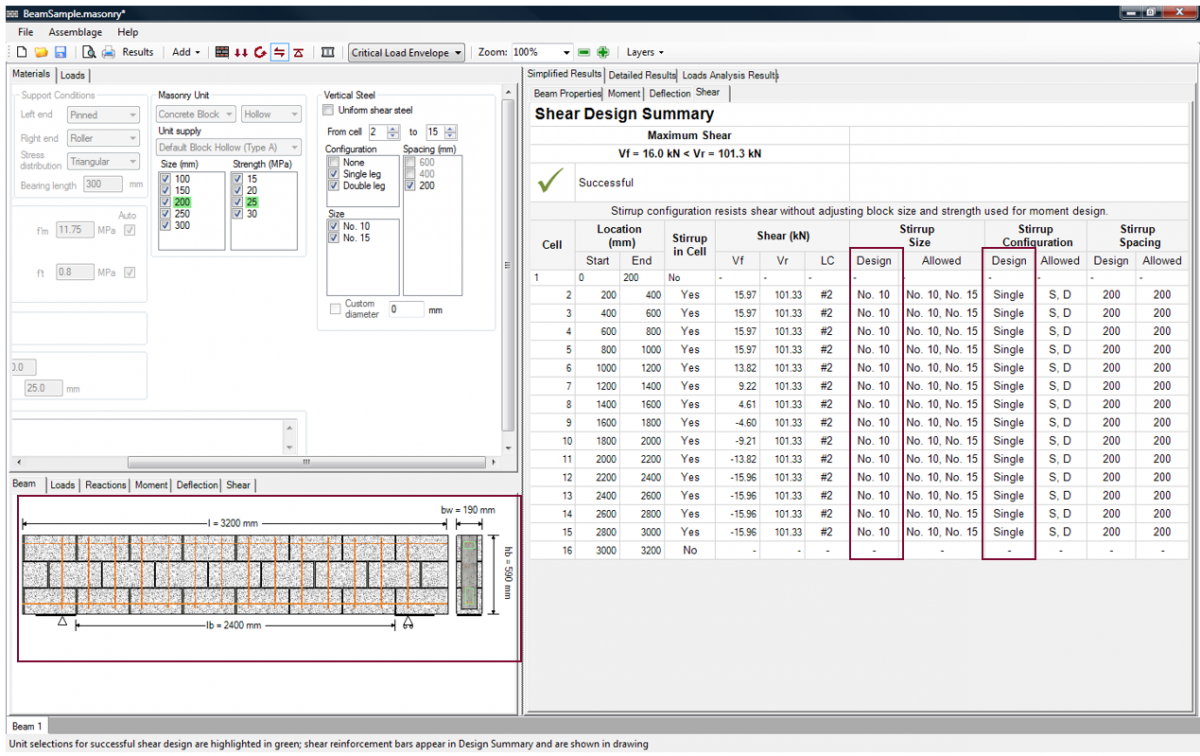Click the red brick wall icon
Viewport: 1200px width, 756px height.
(x=221, y=52)
